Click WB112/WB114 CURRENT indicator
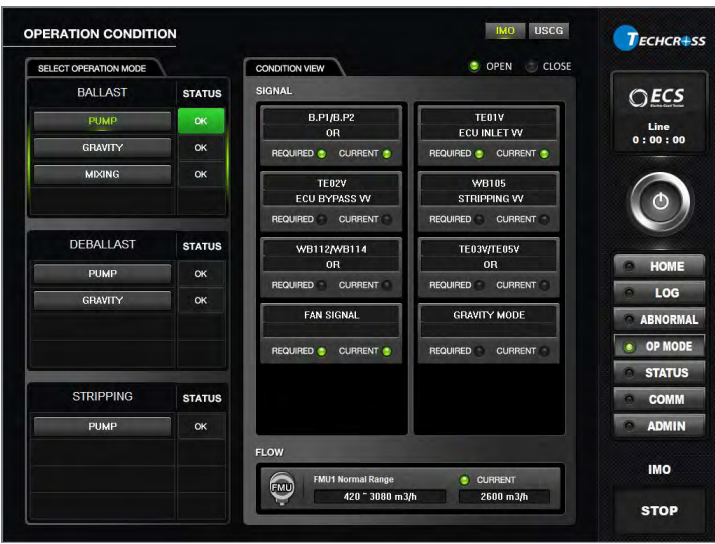 coord(387,285)
